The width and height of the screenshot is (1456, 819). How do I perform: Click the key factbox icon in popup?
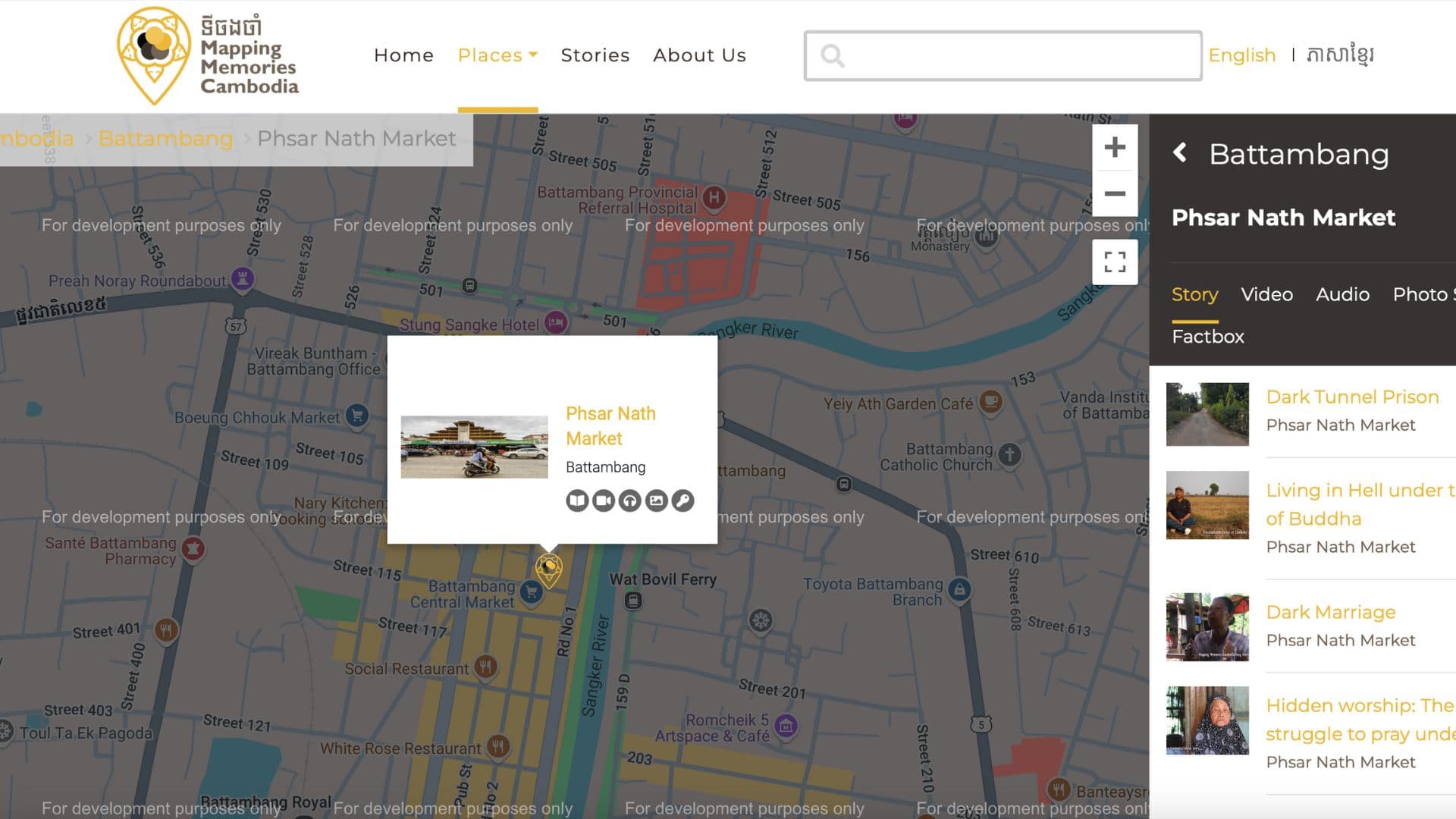pyautogui.click(x=683, y=500)
